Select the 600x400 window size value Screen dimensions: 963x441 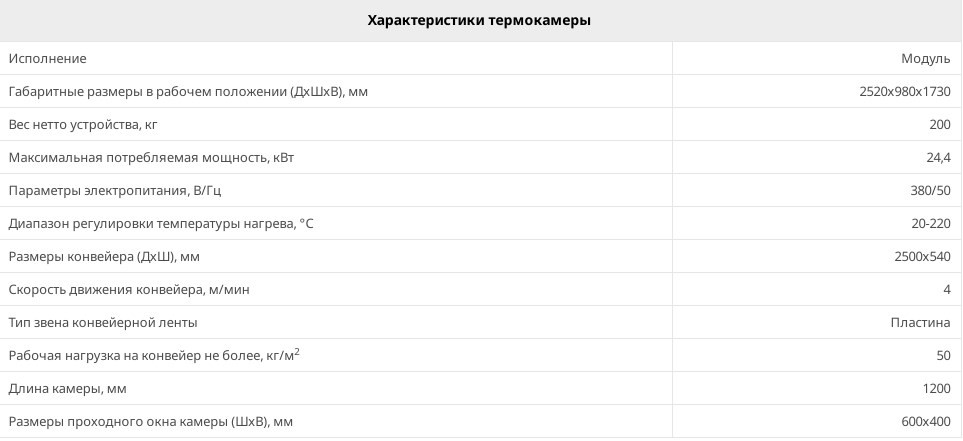925,422
